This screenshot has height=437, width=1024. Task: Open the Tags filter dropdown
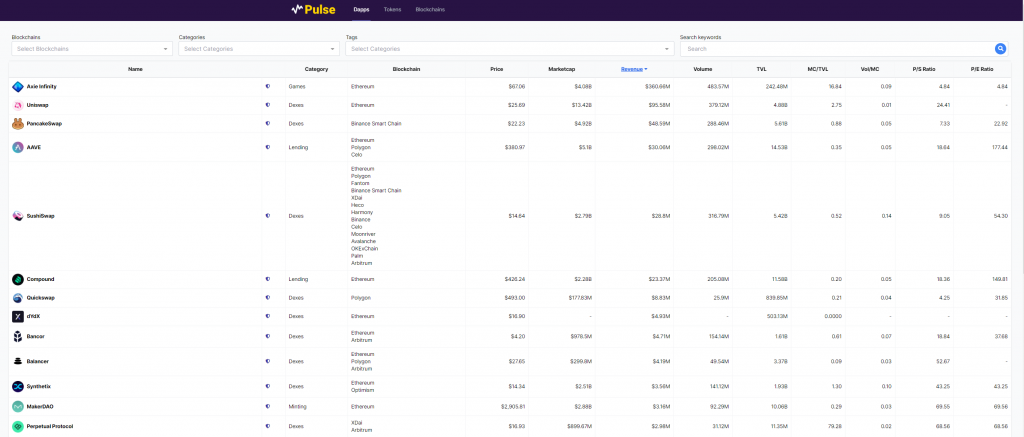[510, 49]
